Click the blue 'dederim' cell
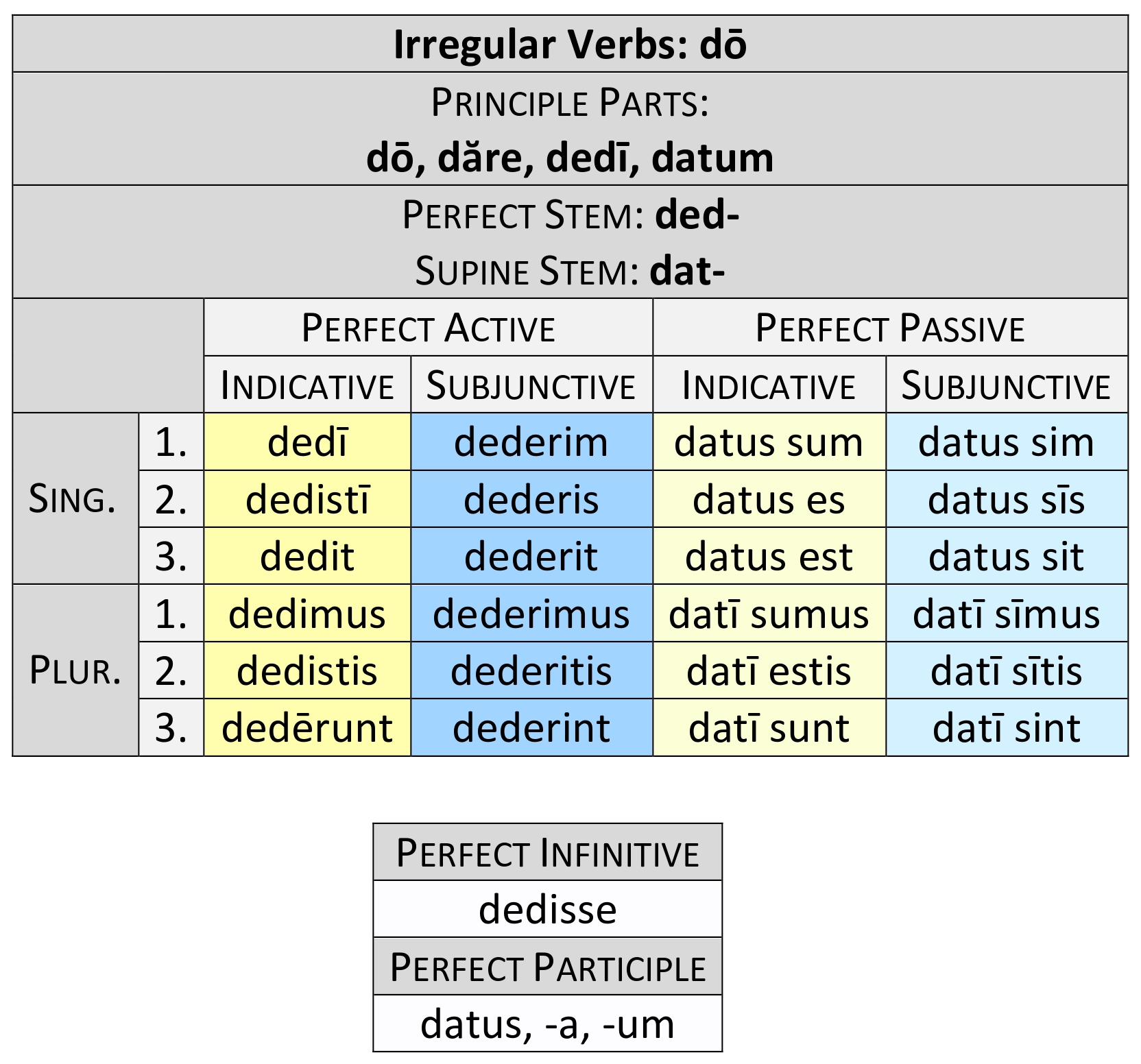 point(531,442)
